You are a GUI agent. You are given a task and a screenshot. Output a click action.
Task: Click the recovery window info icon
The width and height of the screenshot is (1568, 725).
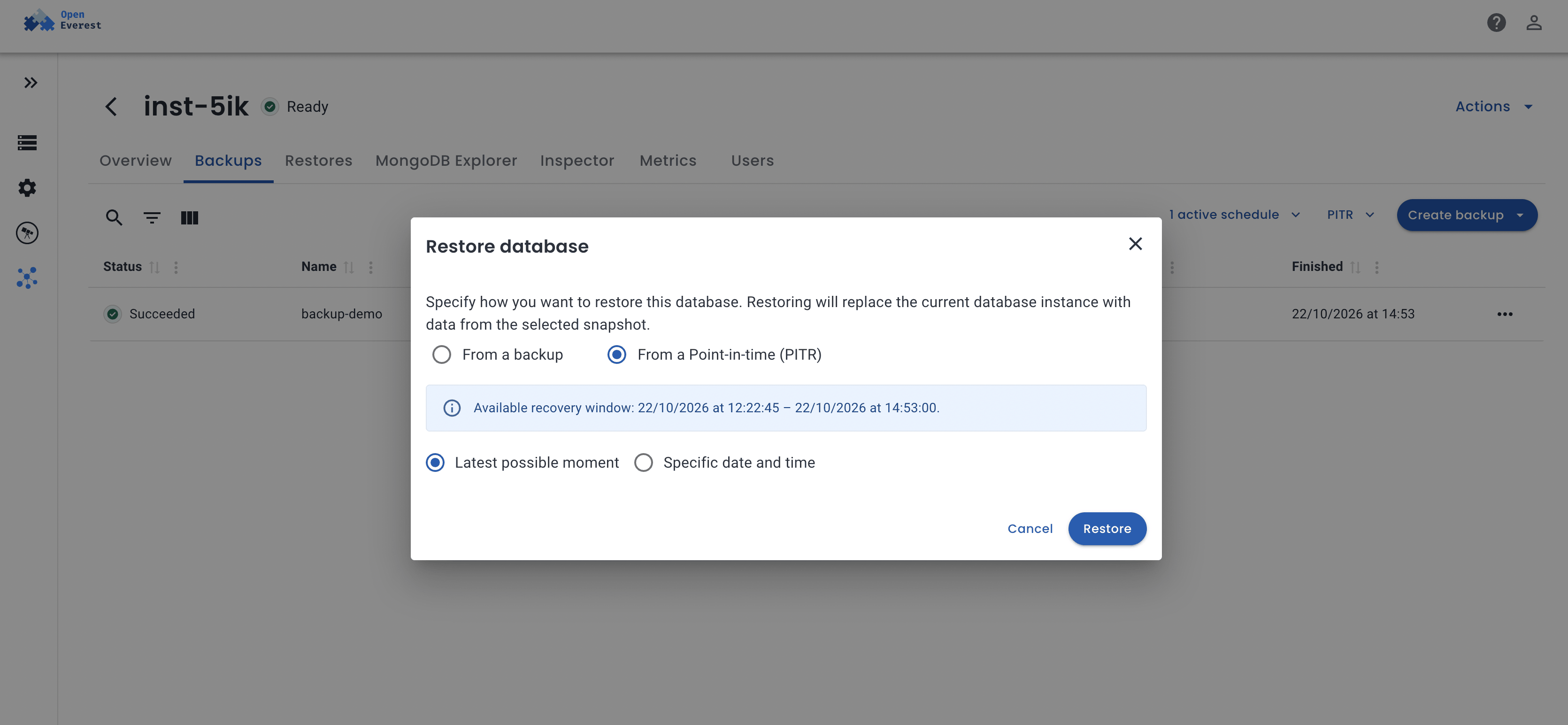point(452,408)
